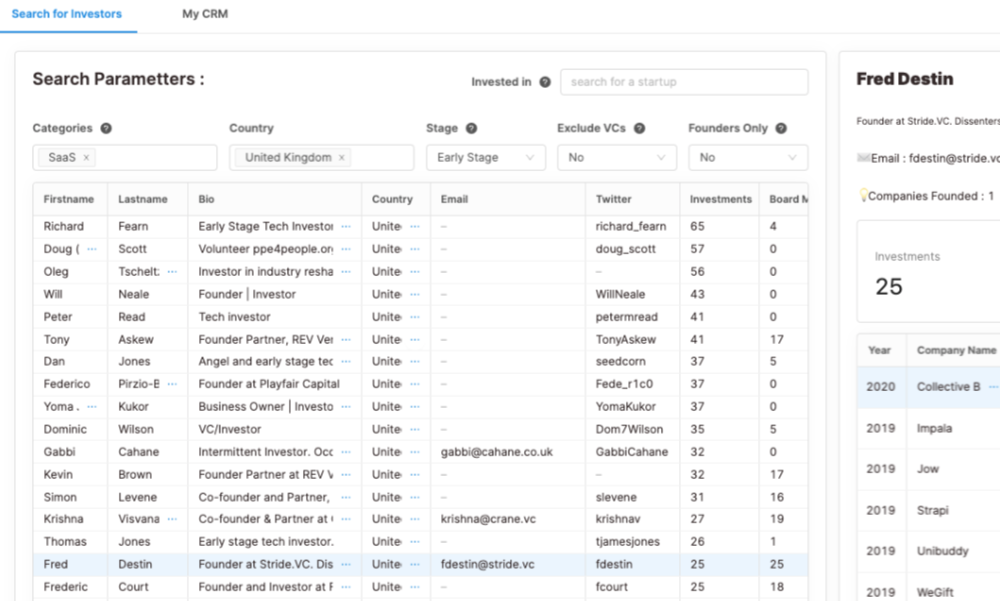Screen dimensions: 1000x601
Task: Click the Exclude VCs help icon
Action: 639,128
